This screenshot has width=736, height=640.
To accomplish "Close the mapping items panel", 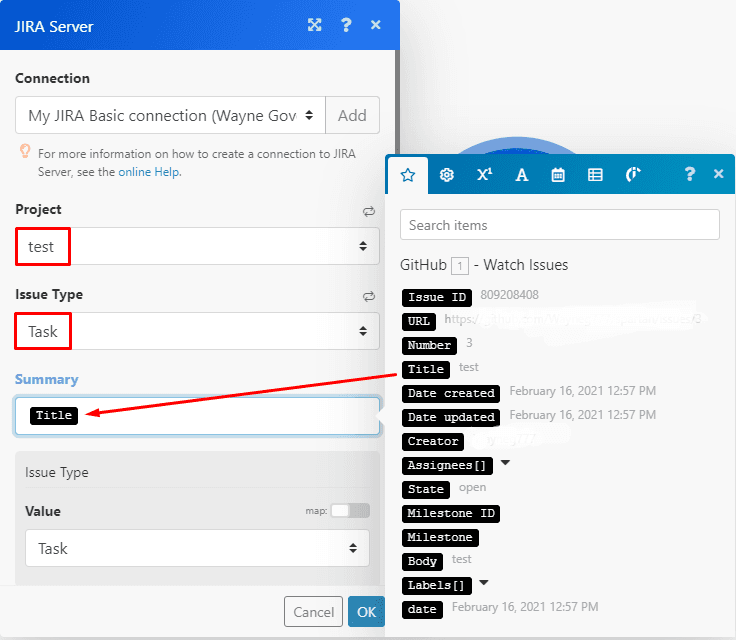I will pos(718,174).
